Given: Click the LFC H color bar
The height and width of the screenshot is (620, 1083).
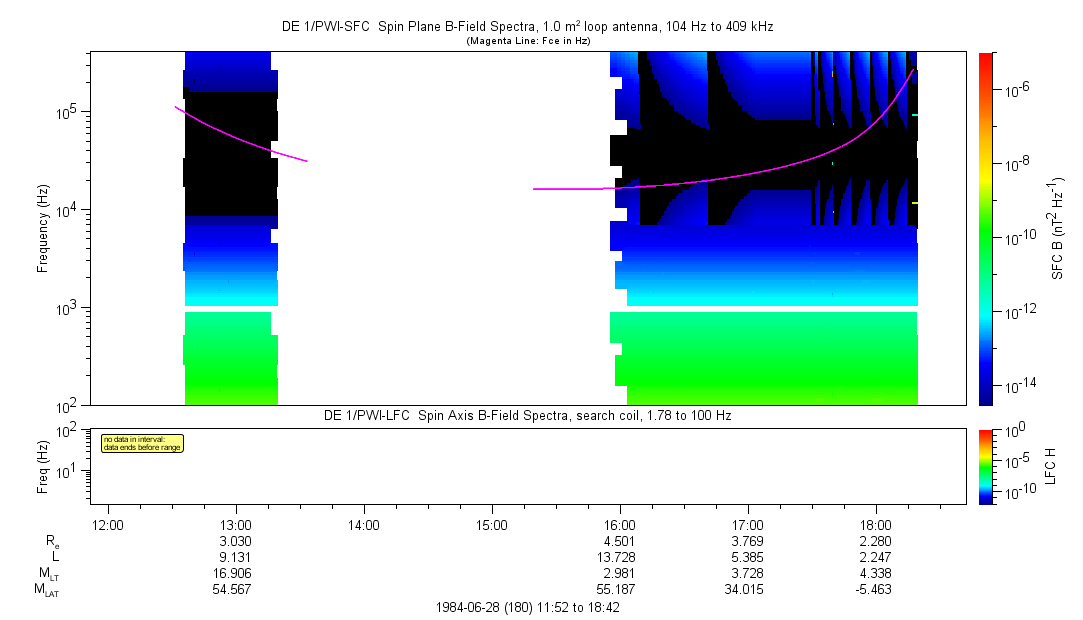Looking at the screenshot, I should (x=985, y=464).
